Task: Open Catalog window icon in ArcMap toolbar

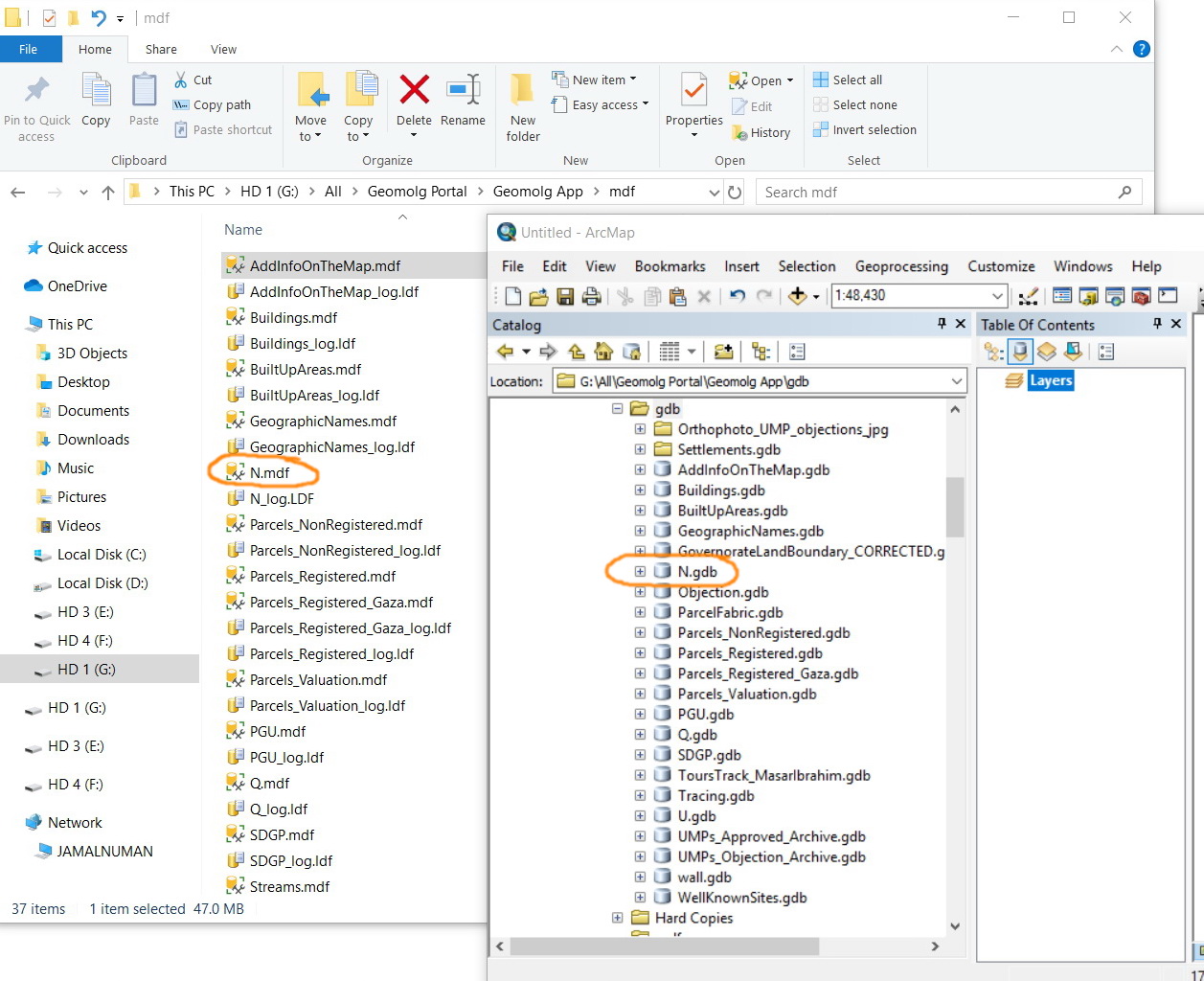Action: coord(1088,296)
